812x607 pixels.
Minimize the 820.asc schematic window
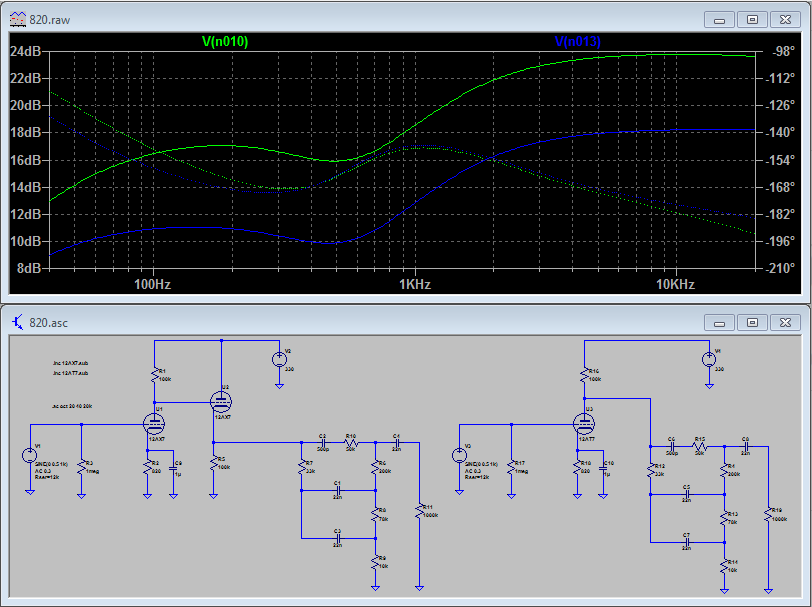pos(720,322)
